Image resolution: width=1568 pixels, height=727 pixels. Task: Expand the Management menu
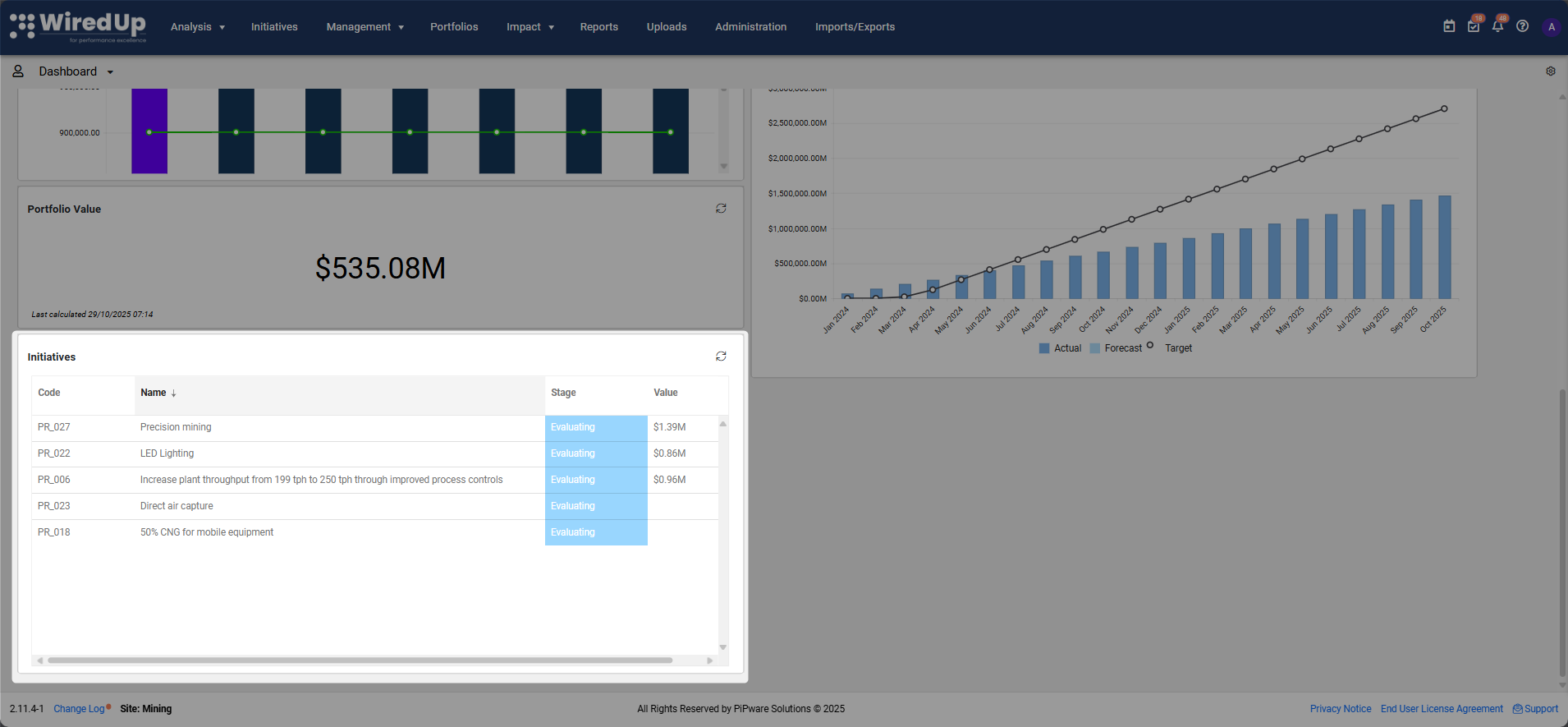pyautogui.click(x=365, y=27)
